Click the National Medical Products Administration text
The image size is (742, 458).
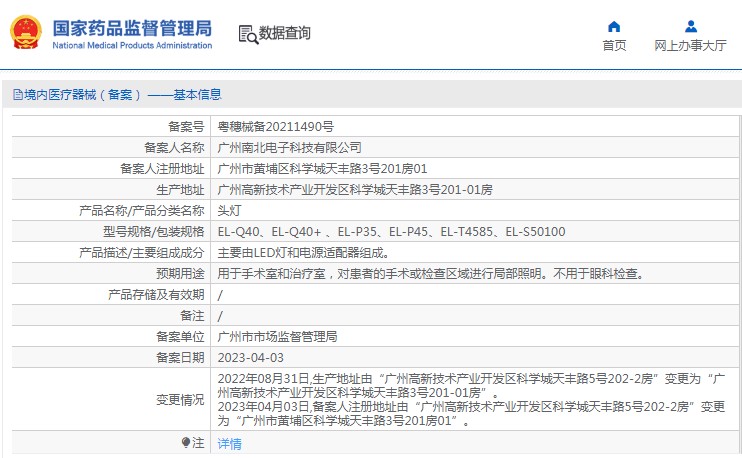pyautogui.click(x=132, y=45)
